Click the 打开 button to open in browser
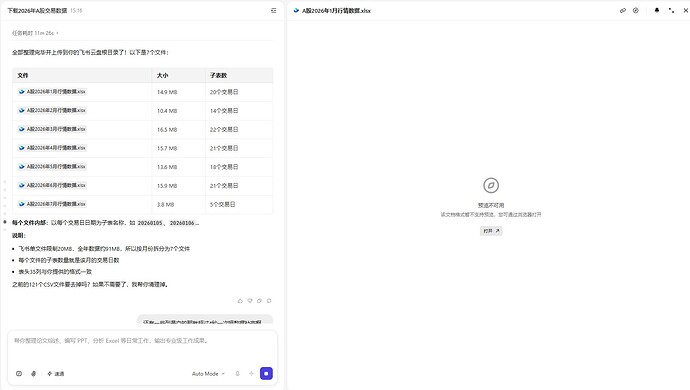Image resolution: width=690 pixels, height=390 pixels. (491, 231)
